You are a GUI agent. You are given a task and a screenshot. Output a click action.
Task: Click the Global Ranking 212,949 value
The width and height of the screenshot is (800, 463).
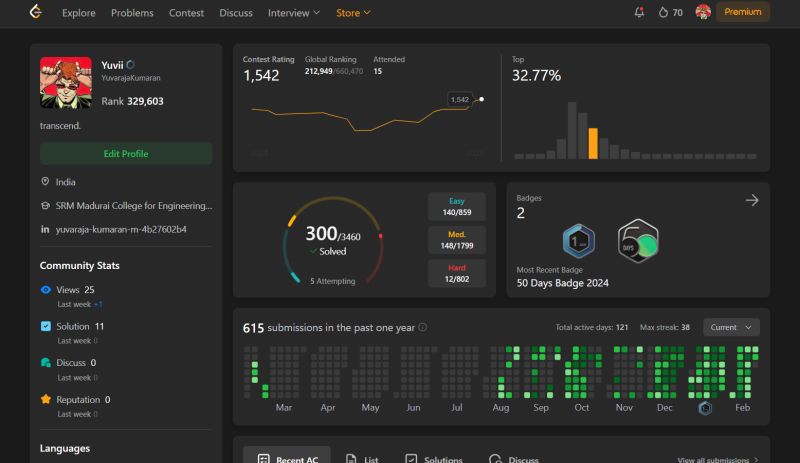pos(318,71)
